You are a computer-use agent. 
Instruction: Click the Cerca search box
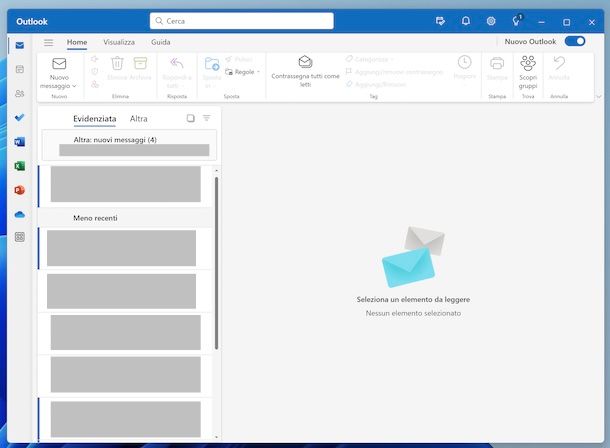[x=242, y=21]
